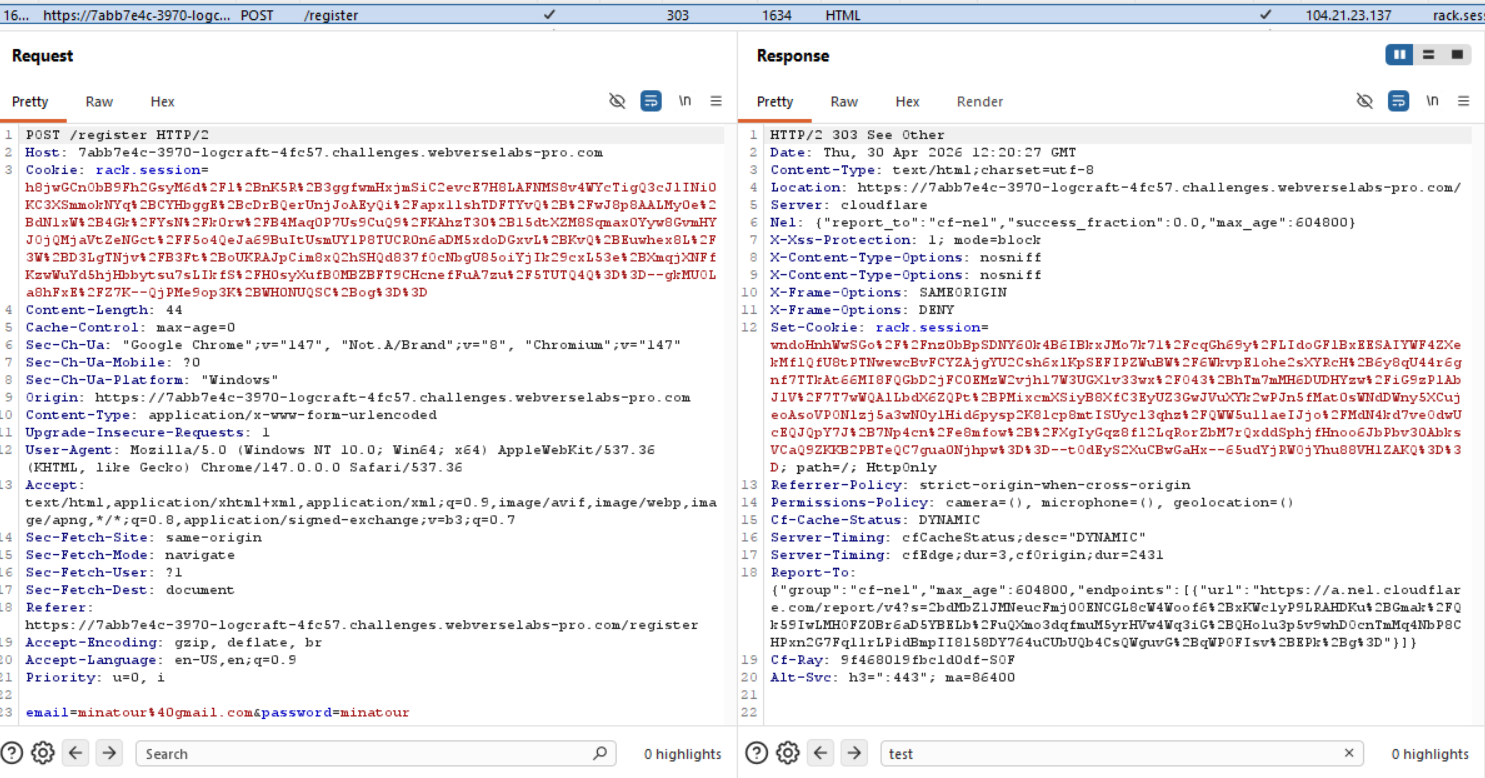Click the 'Cf-Ray' response header line

pyautogui.click(x=892, y=660)
